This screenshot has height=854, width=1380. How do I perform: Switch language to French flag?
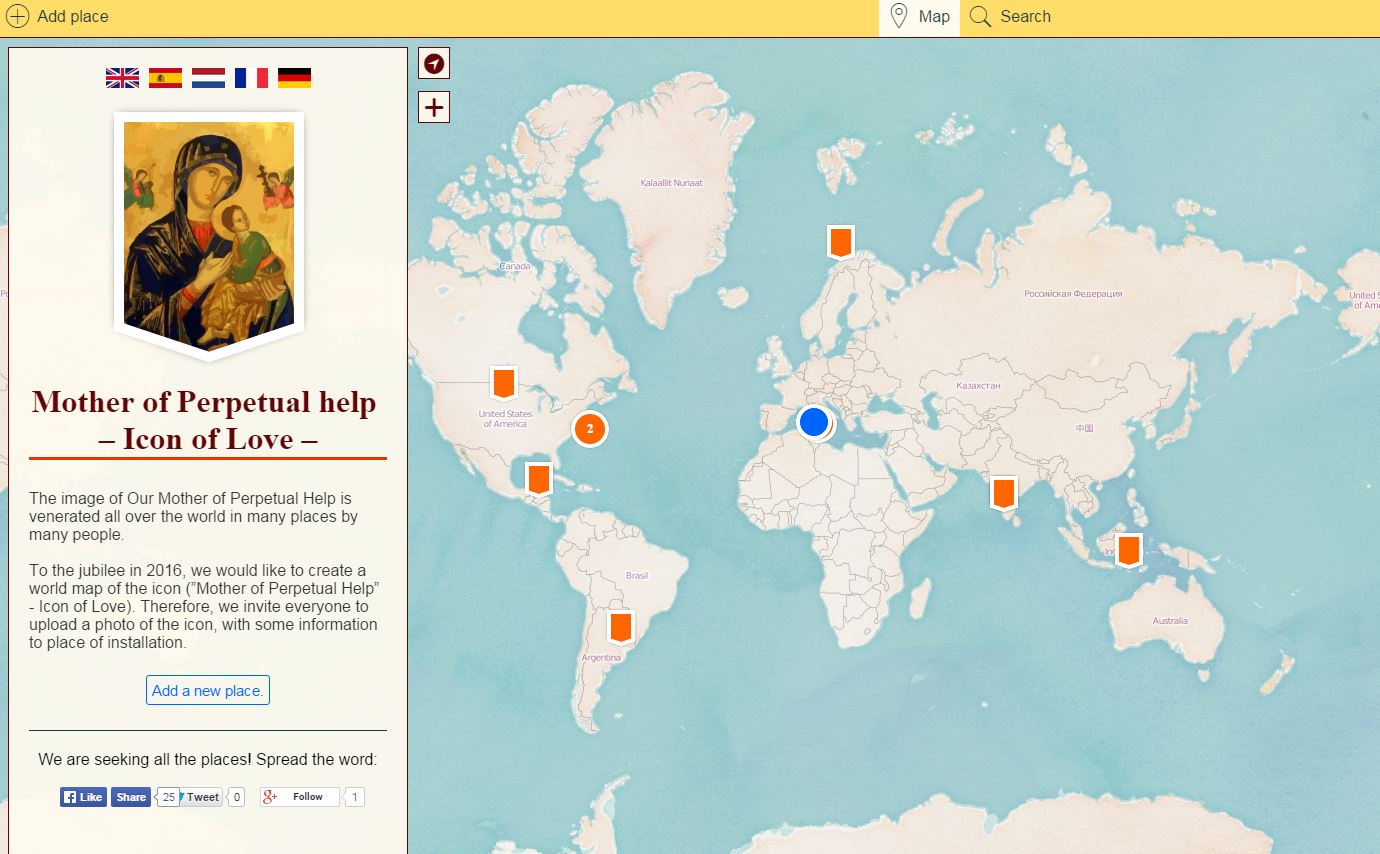pyautogui.click(x=251, y=78)
